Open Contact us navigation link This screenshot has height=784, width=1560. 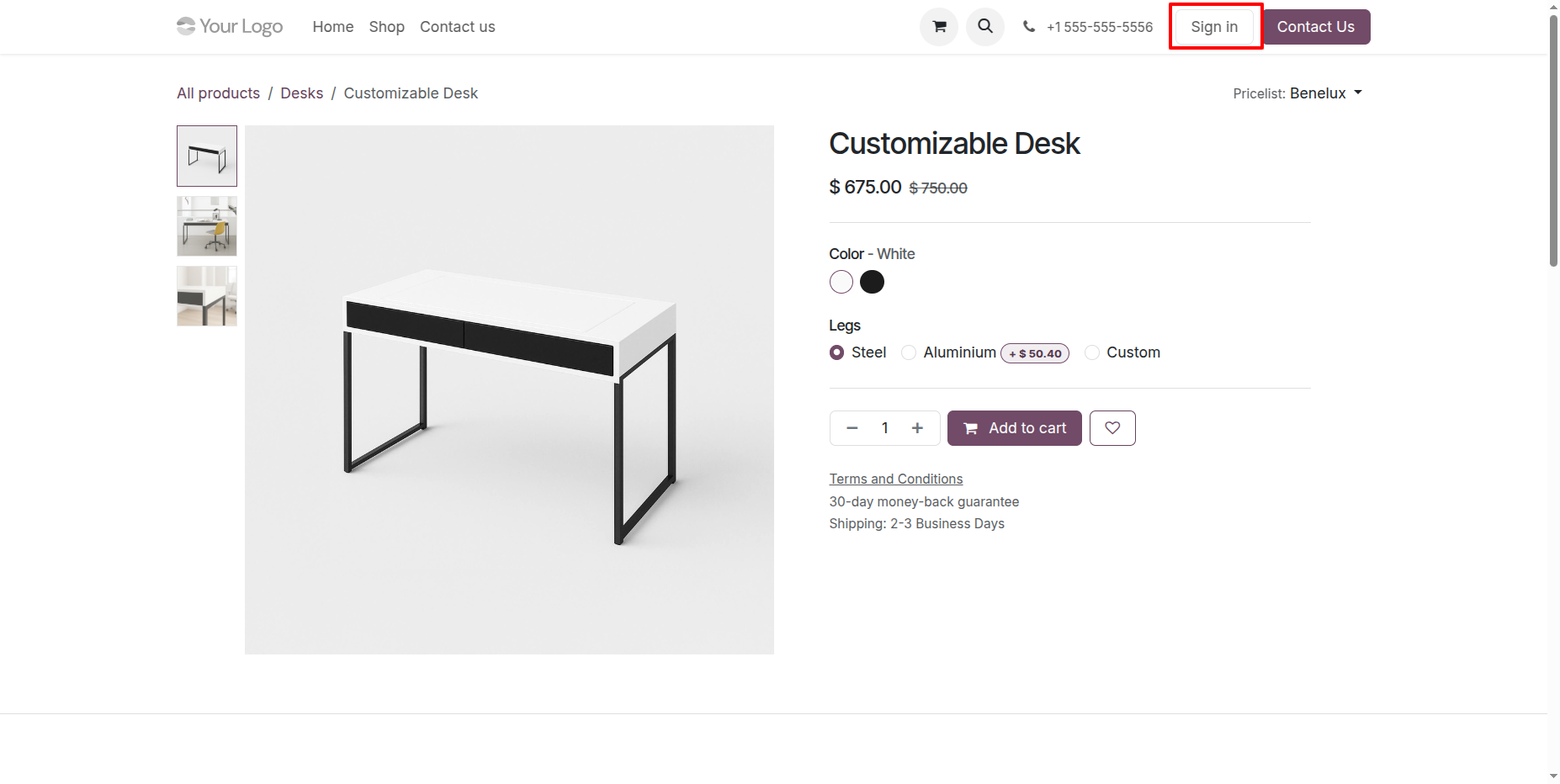[457, 27]
